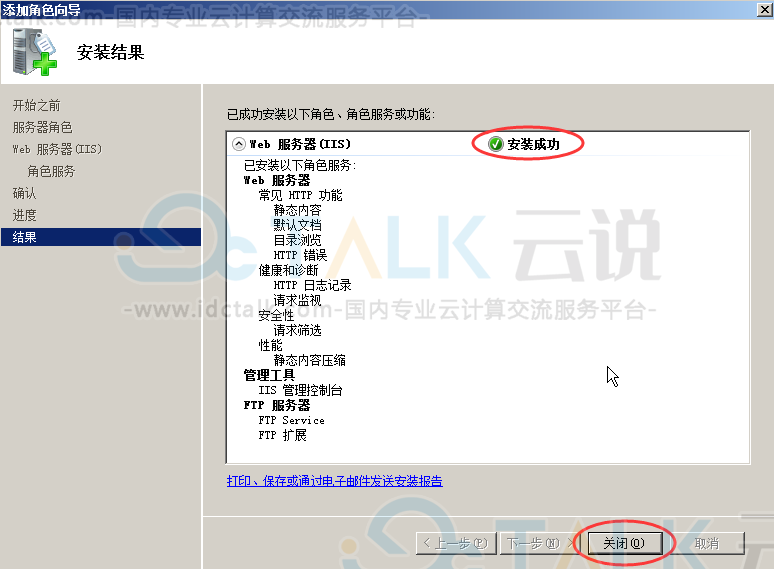Click 请求监视 entry
Viewport: 774px width, 569px height.
[297, 300]
